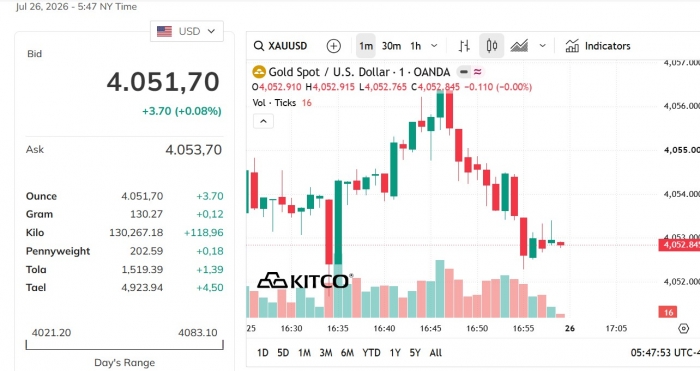Switch to the 1h interval
The width and height of the screenshot is (700, 371).
click(416, 46)
